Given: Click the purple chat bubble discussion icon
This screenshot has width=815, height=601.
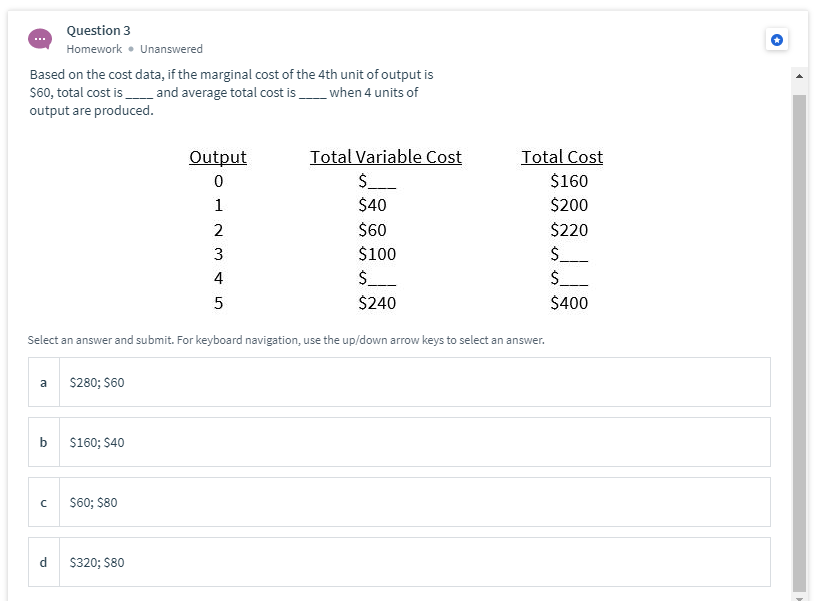Looking at the screenshot, I should 40,39.
